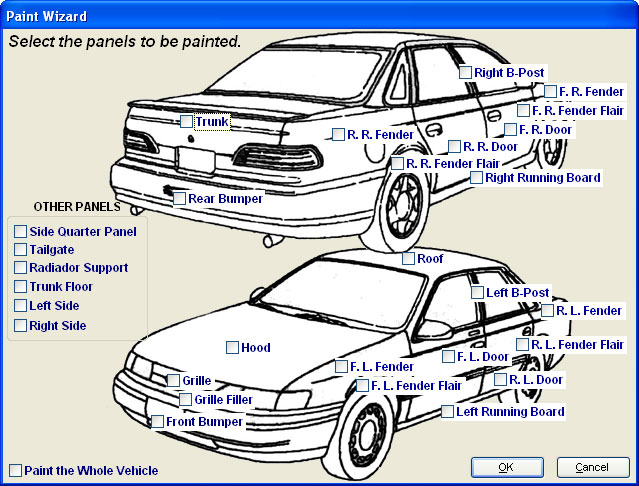Enable the R. R. Fender Flair checkbox
The width and height of the screenshot is (639, 486).
pyautogui.click(x=397, y=164)
